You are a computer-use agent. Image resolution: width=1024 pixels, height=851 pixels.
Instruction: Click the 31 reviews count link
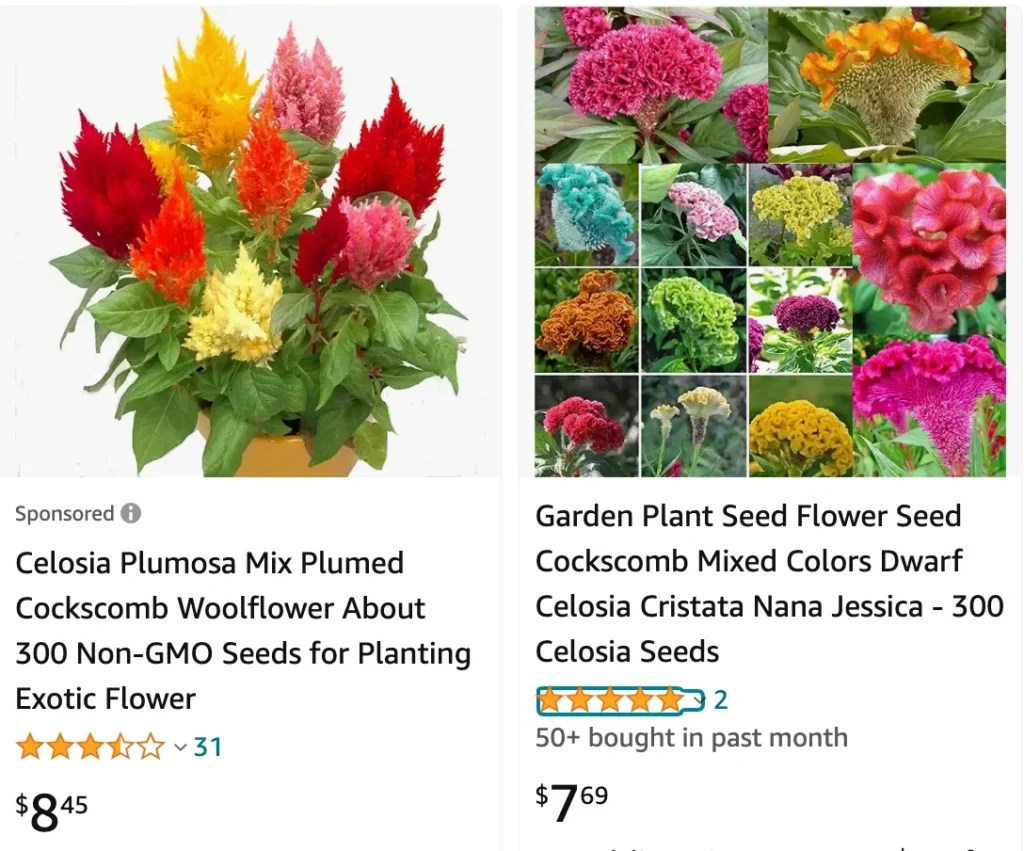coord(208,746)
